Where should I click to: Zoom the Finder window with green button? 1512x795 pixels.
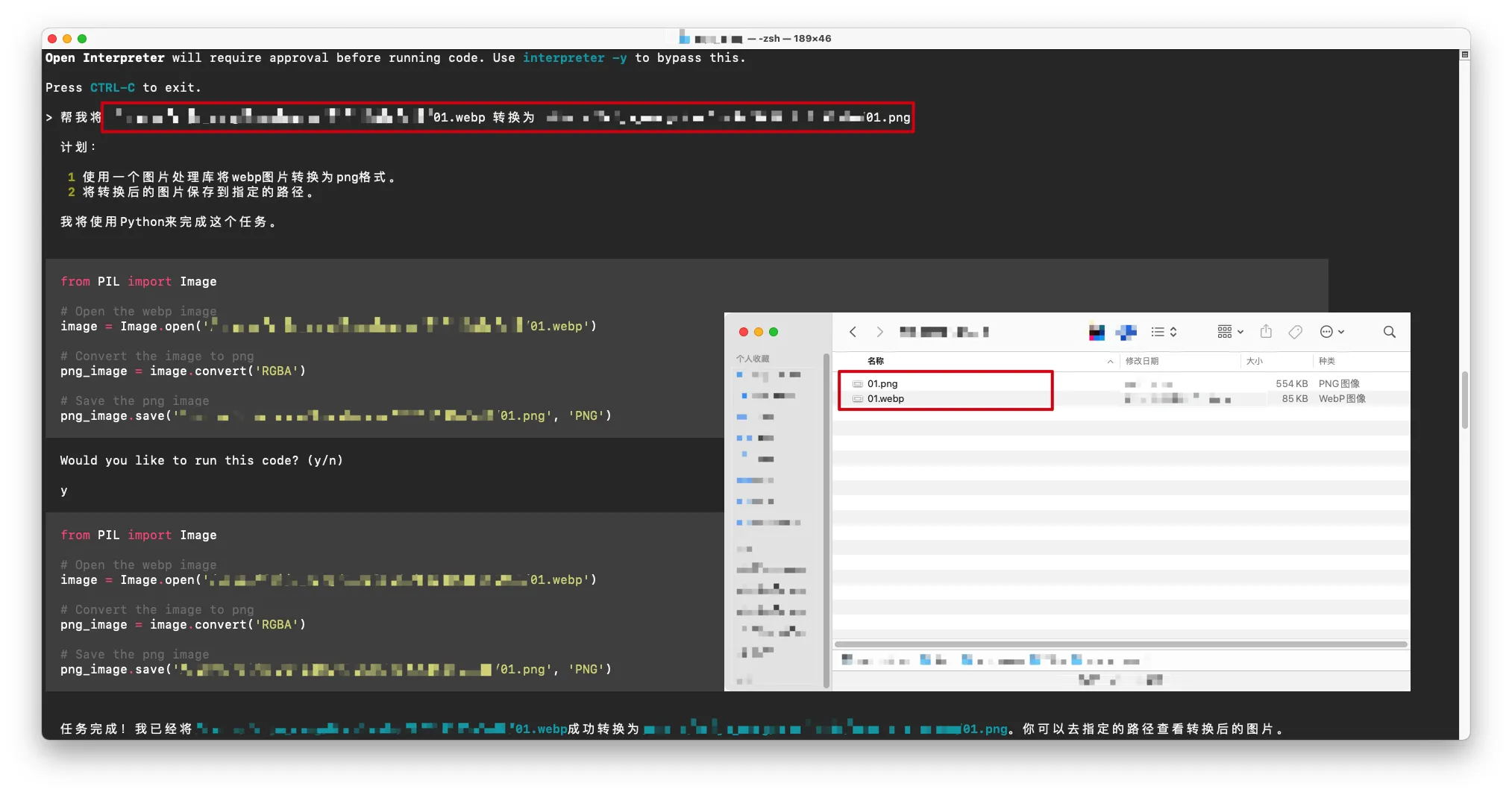click(x=774, y=332)
